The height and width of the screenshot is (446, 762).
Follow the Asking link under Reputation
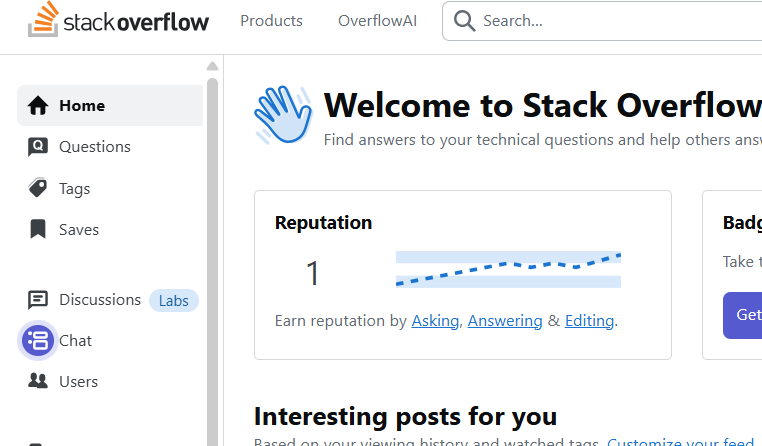click(x=435, y=321)
